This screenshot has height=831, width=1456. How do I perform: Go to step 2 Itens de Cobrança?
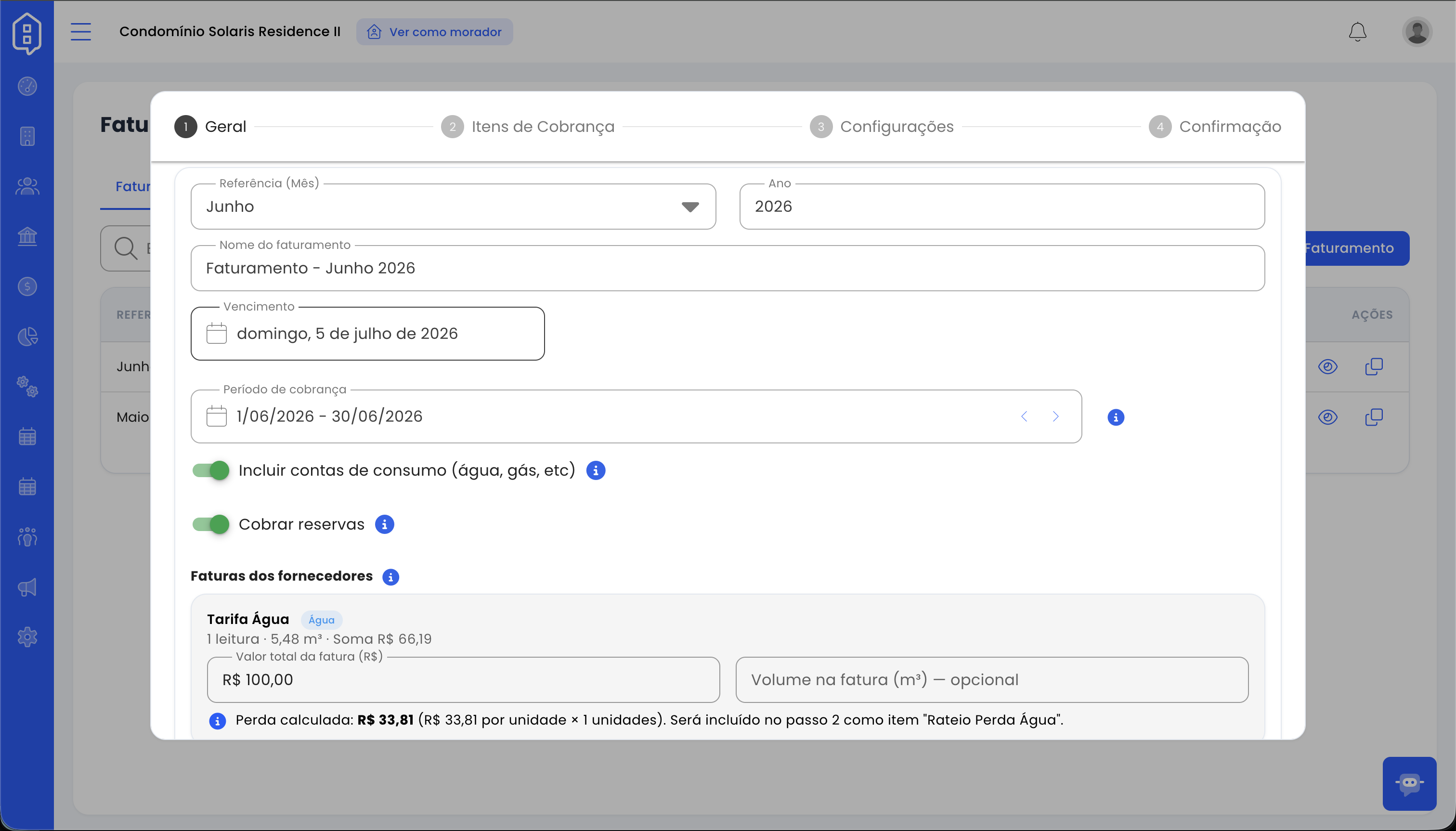tap(527, 127)
